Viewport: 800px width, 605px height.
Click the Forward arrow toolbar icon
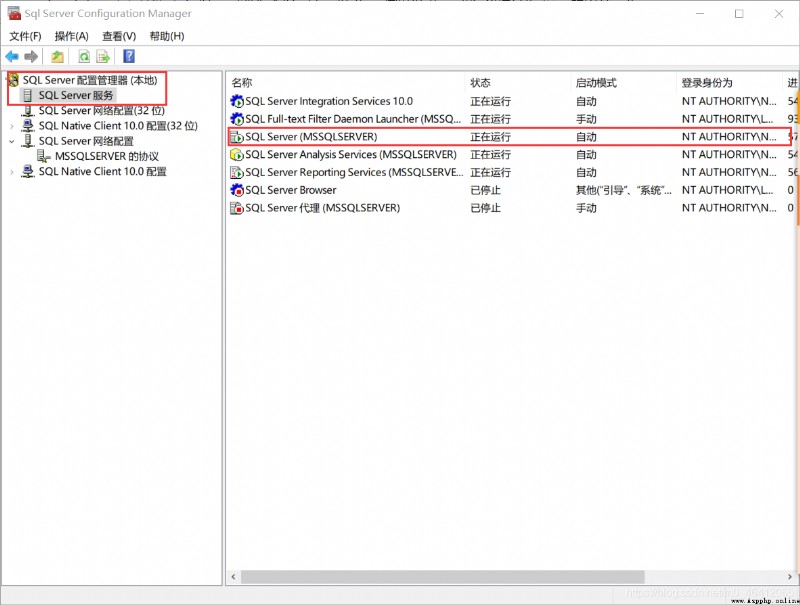(31, 56)
